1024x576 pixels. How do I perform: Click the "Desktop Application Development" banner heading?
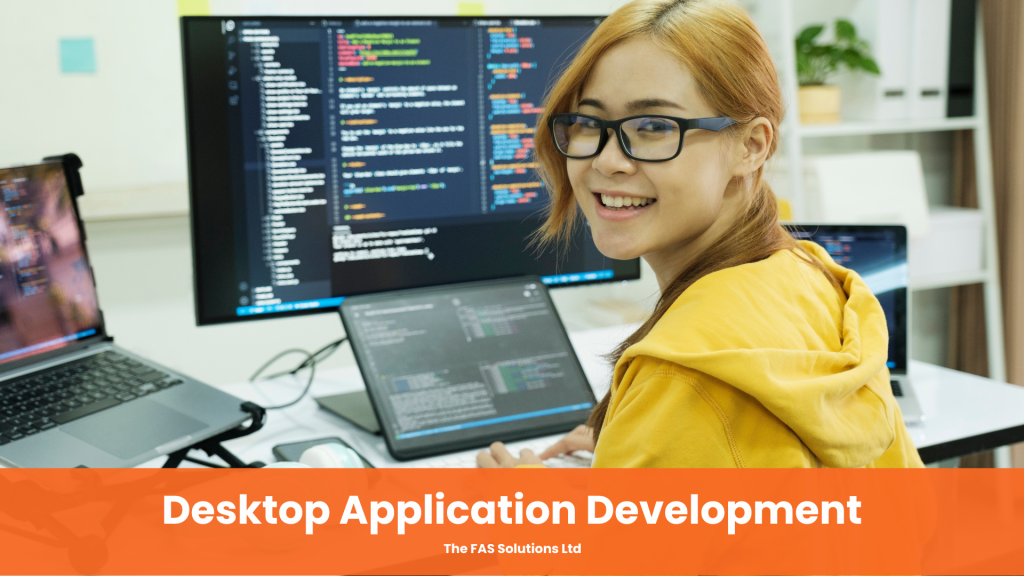click(x=511, y=510)
